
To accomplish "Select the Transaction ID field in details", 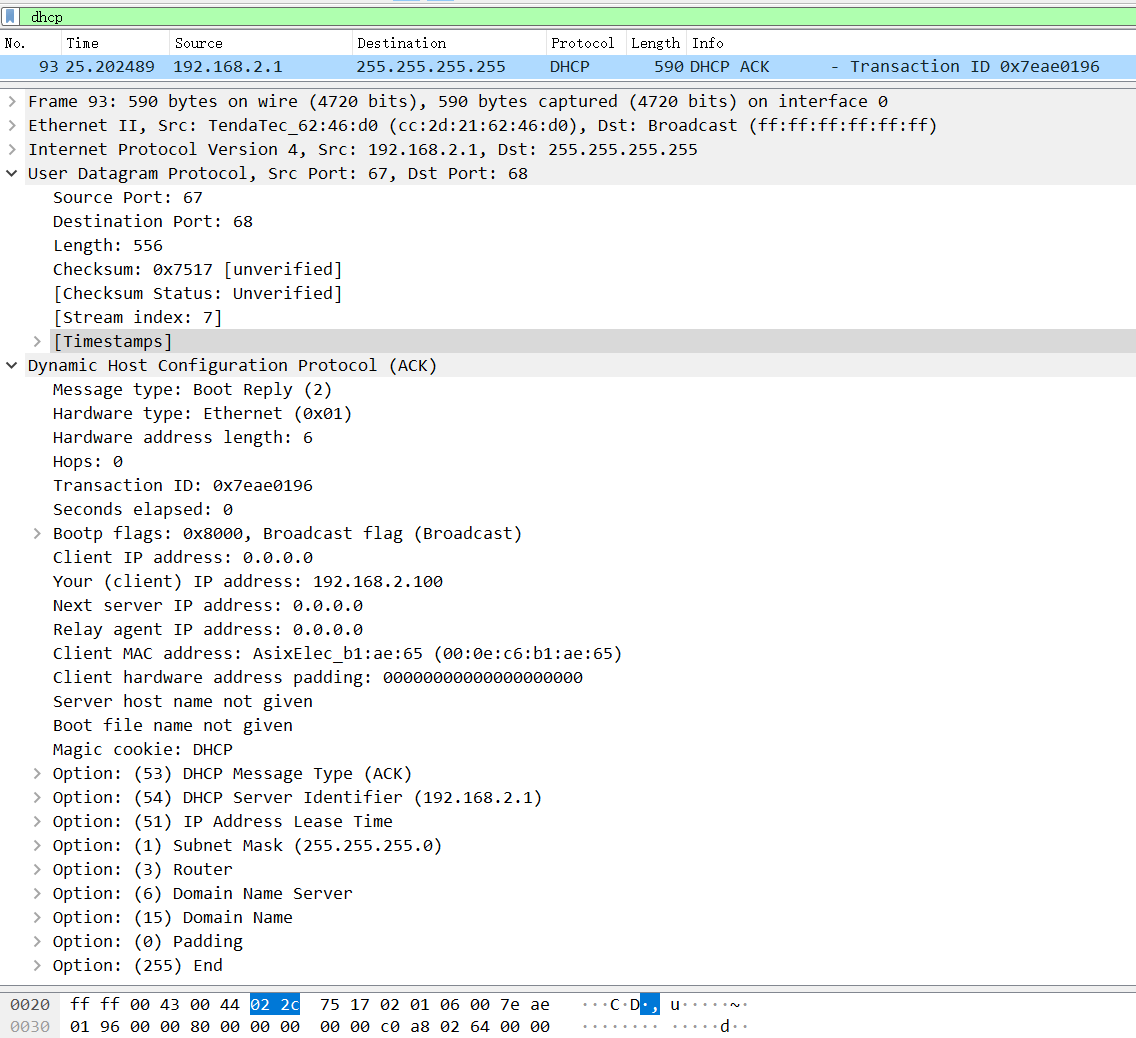I will point(182,485).
